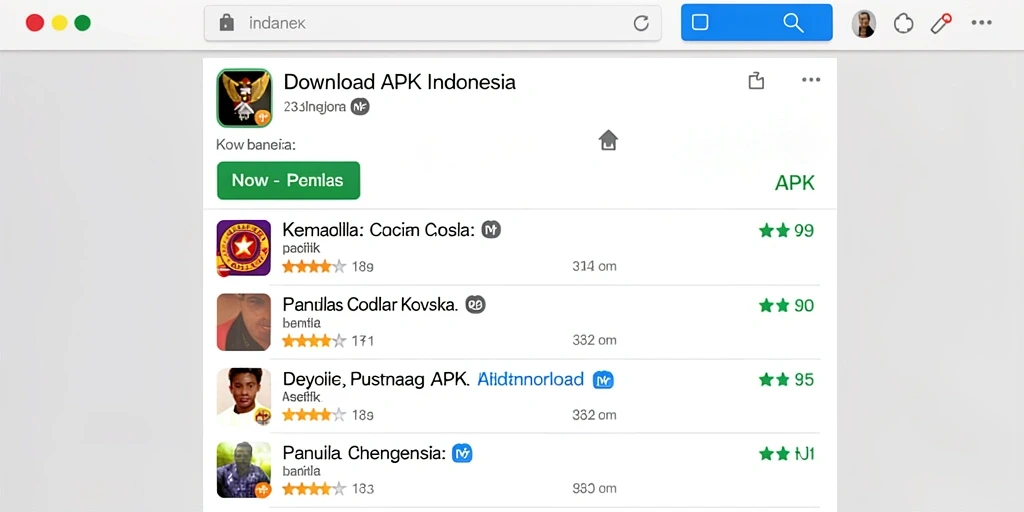This screenshot has width=1024, height=512.
Task: Click the 314 om size text
Action: [594, 266]
